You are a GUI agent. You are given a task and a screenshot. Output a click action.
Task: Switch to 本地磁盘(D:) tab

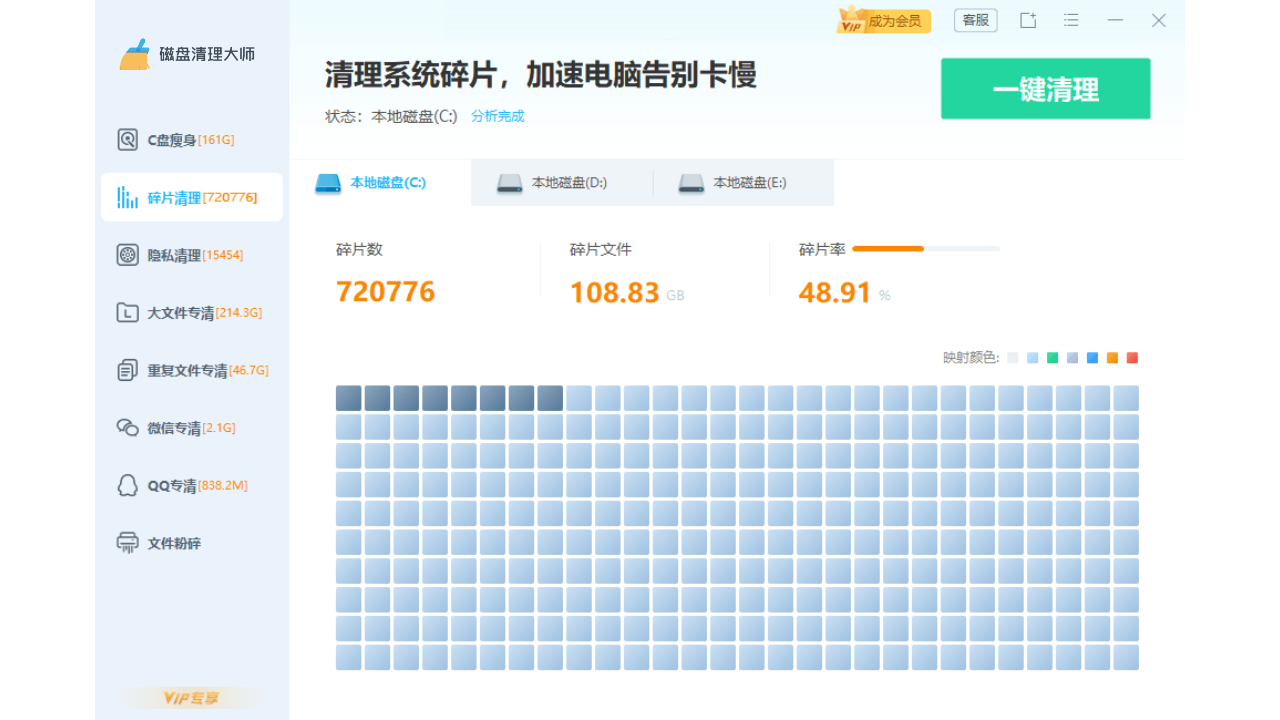coord(562,183)
